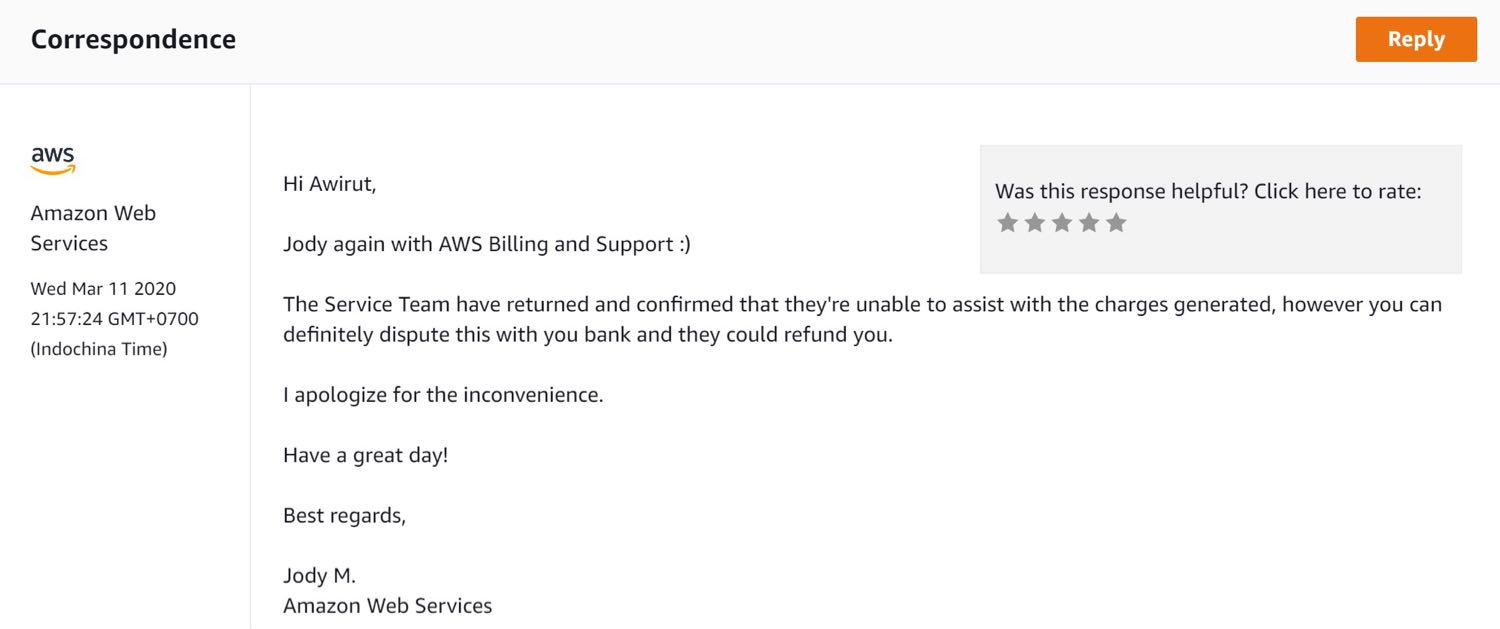Click the Correspondence heading

click(x=133, y=39)
